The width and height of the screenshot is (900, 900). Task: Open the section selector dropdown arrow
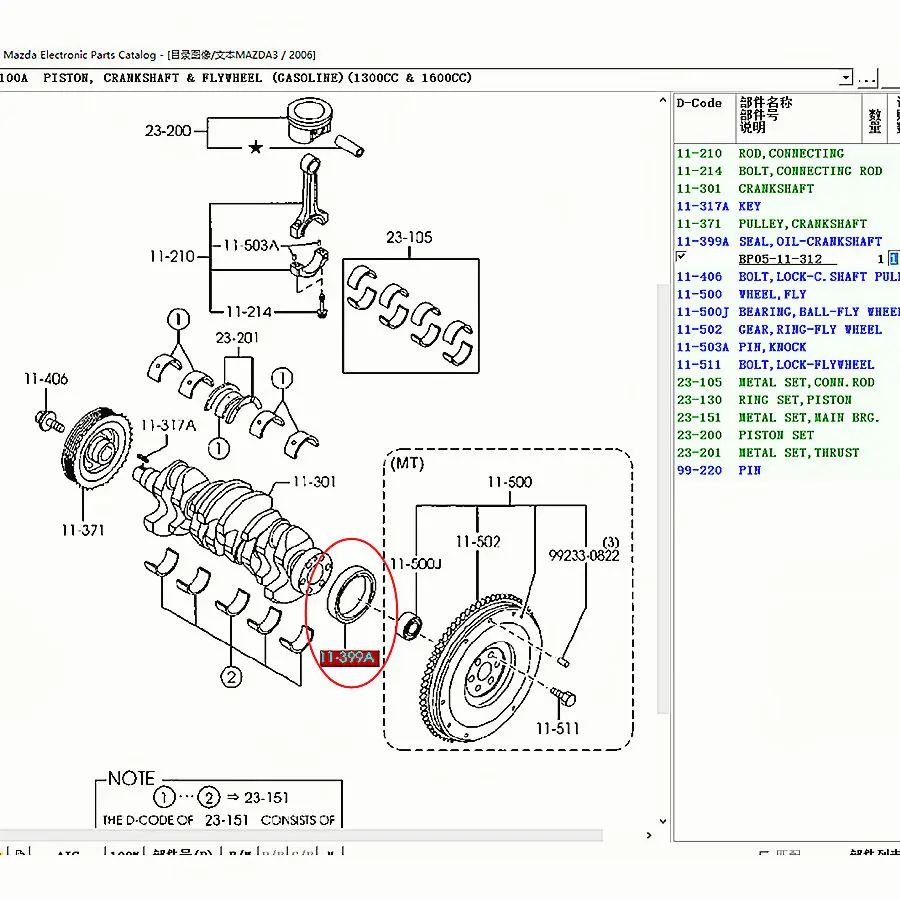[846, 78]
